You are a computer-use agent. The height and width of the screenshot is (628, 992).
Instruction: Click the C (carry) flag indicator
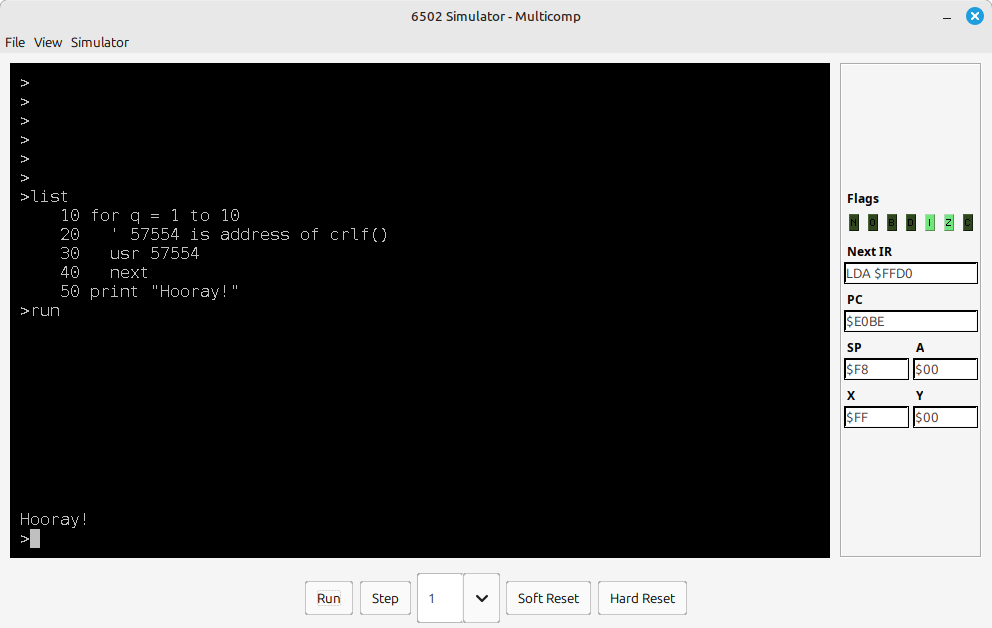(968, 223)
